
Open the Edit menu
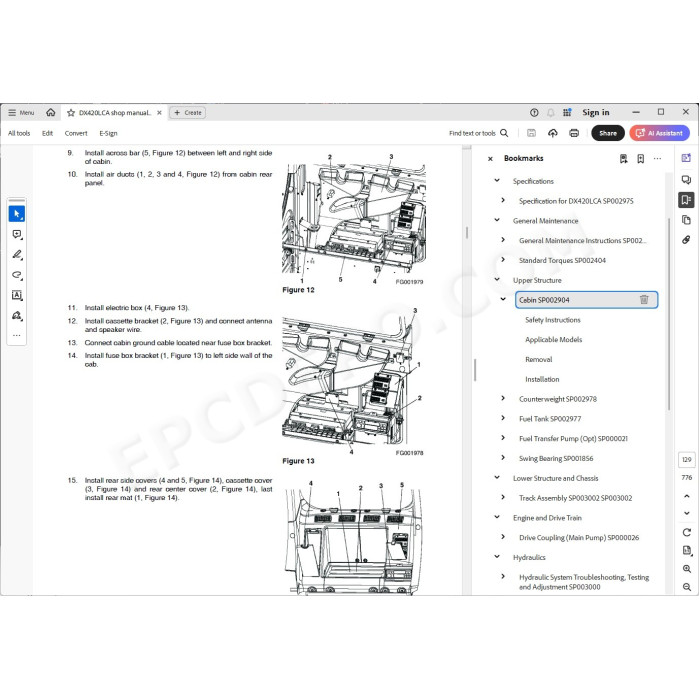coord(47,133)
